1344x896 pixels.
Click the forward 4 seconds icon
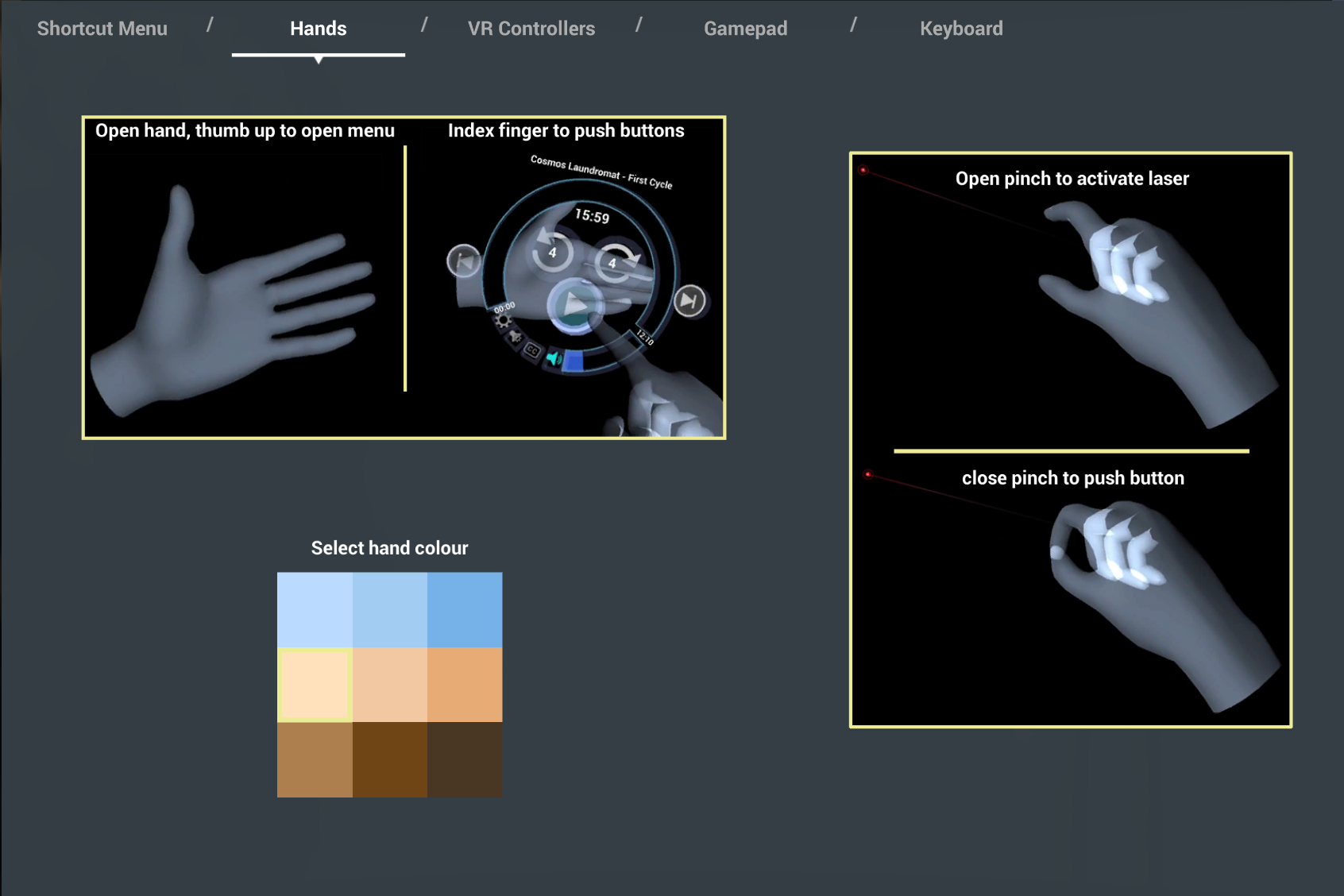613,262
